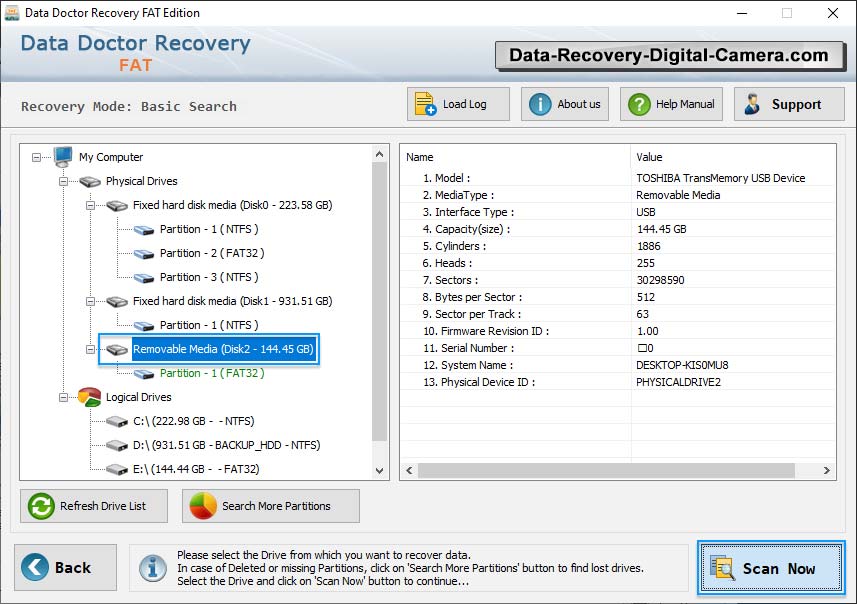The width and height of the screenshot is (857, 604).
Task: Click the D:\ BACKUP_HDD drive icon
Action: point(117,445)
